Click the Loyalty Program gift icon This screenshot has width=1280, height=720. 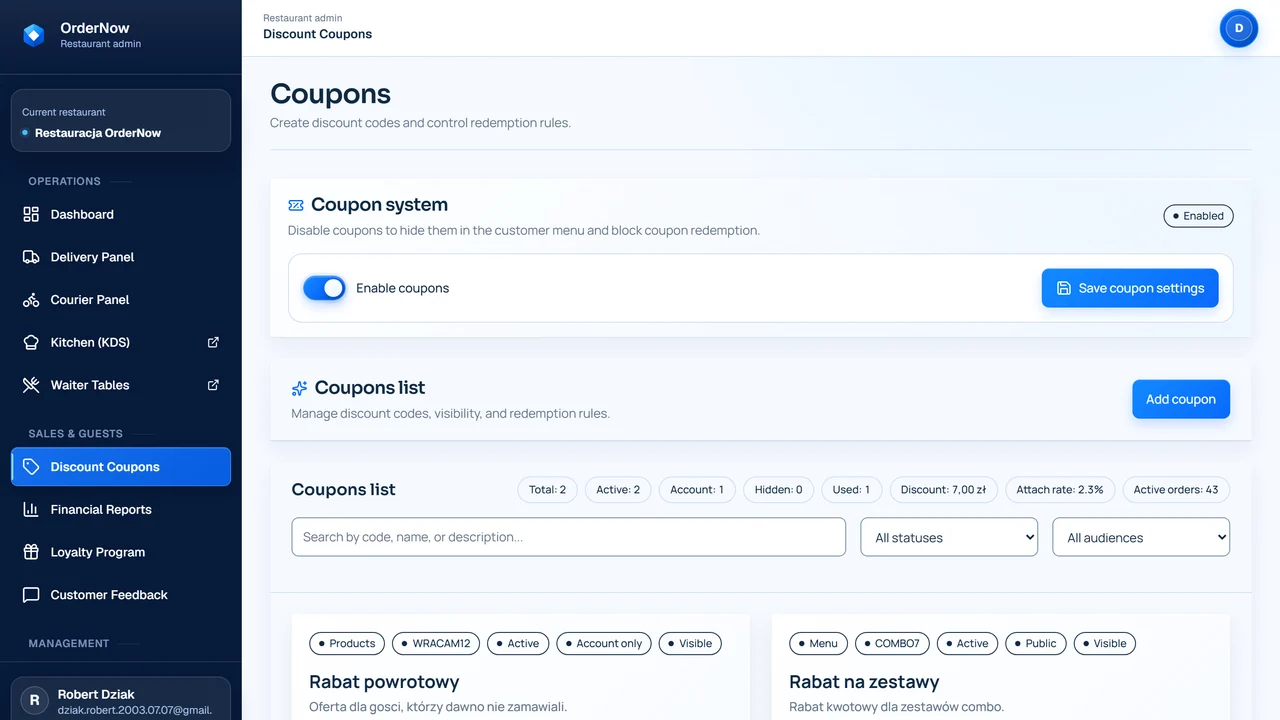[31, 552]
